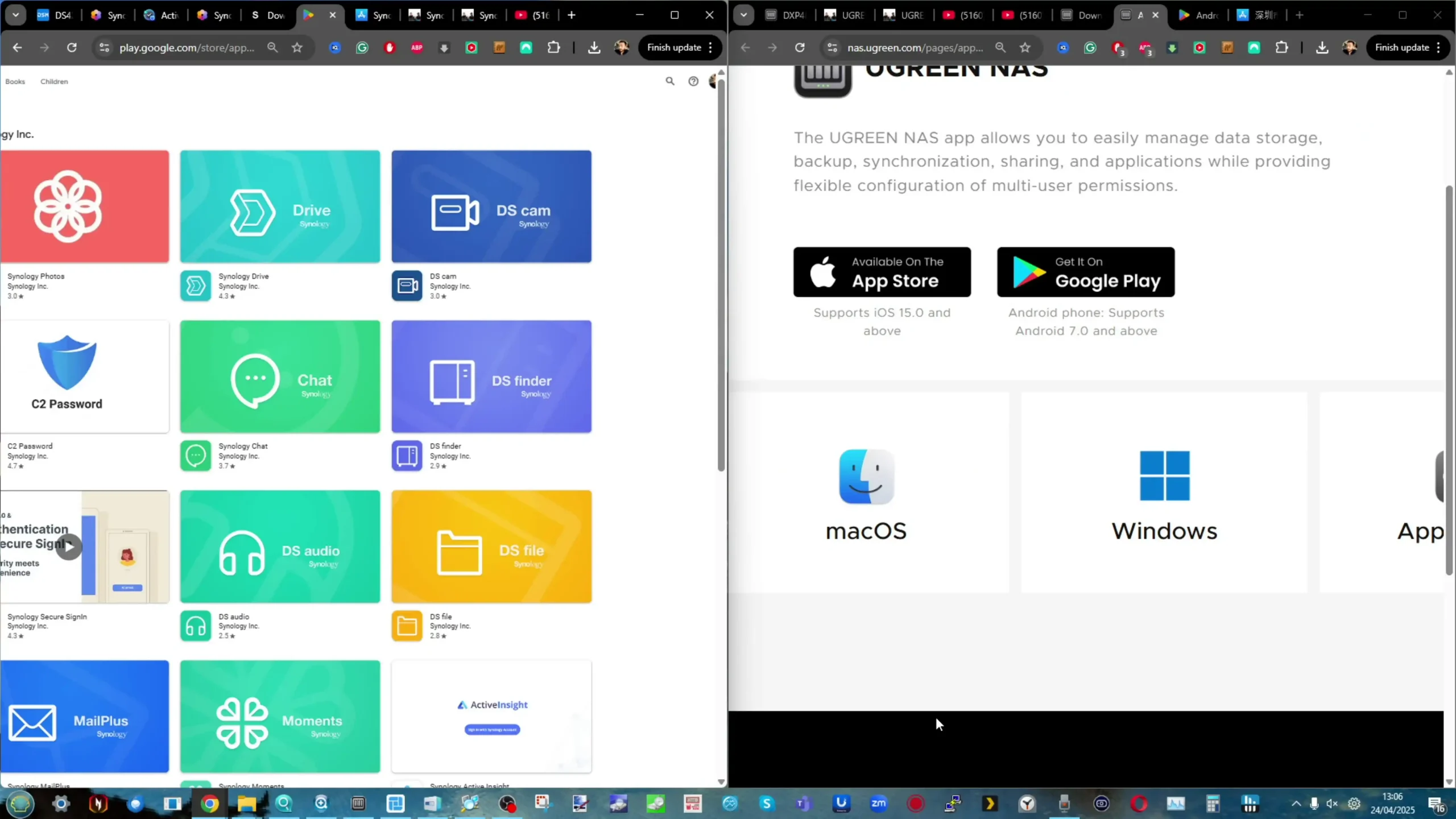Switch to the Acti tab in left browser

pos(162,15)
